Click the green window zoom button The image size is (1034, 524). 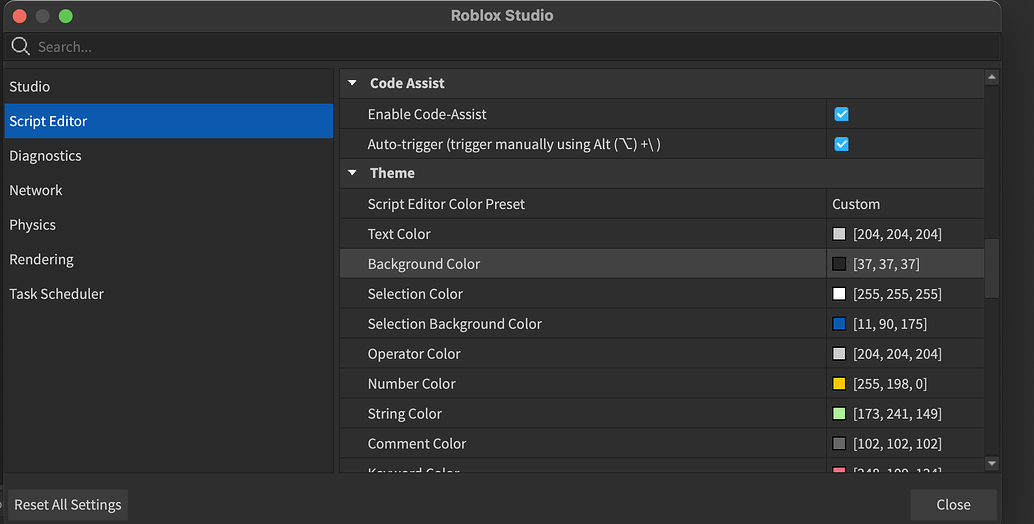coord(65,16)
